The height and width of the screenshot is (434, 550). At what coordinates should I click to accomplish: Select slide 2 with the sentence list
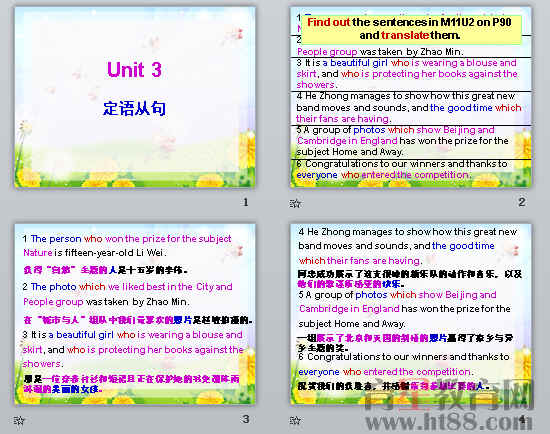click(411, 97)
